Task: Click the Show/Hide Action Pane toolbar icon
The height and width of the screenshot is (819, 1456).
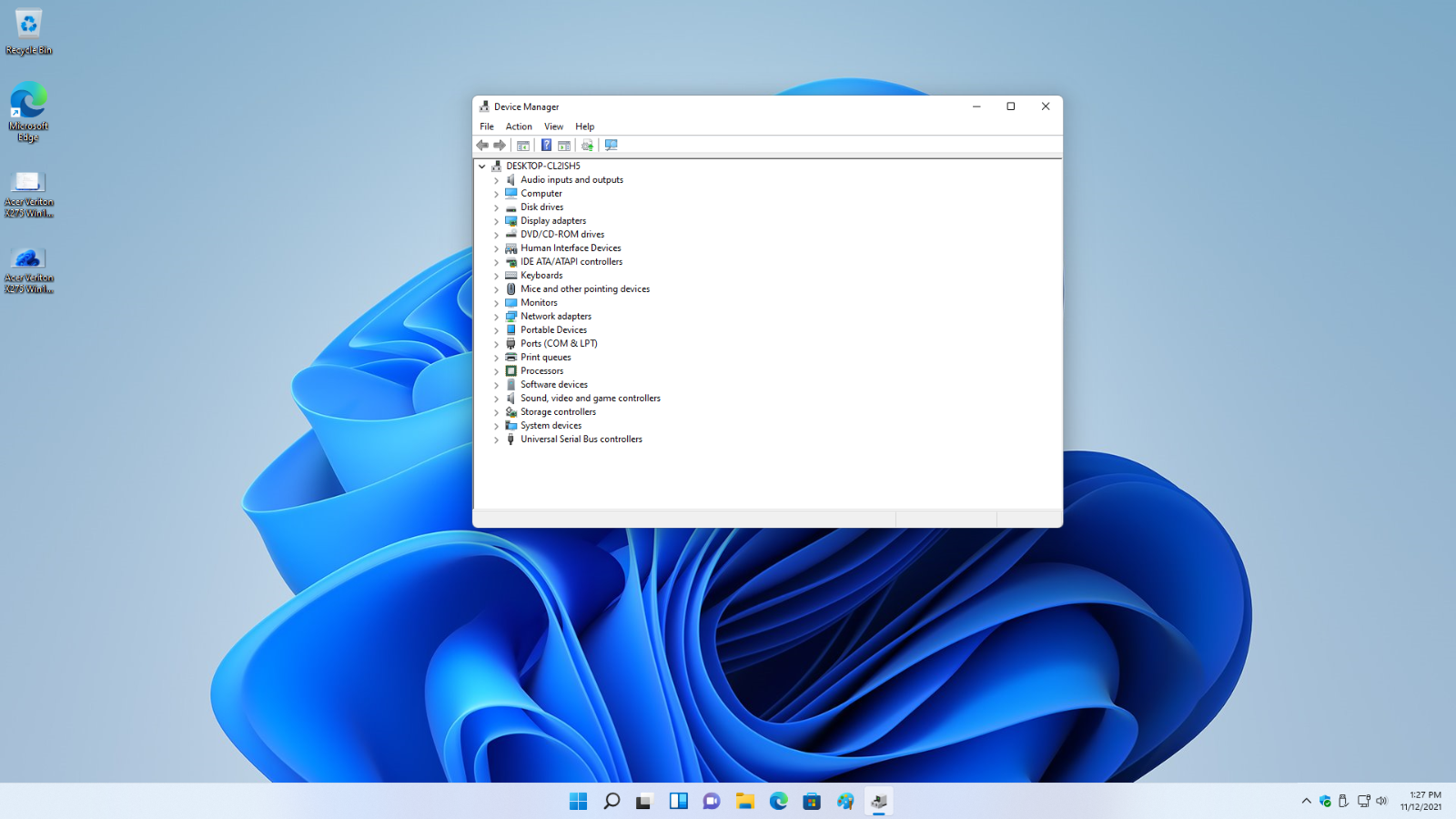Action: pos(564,146)
